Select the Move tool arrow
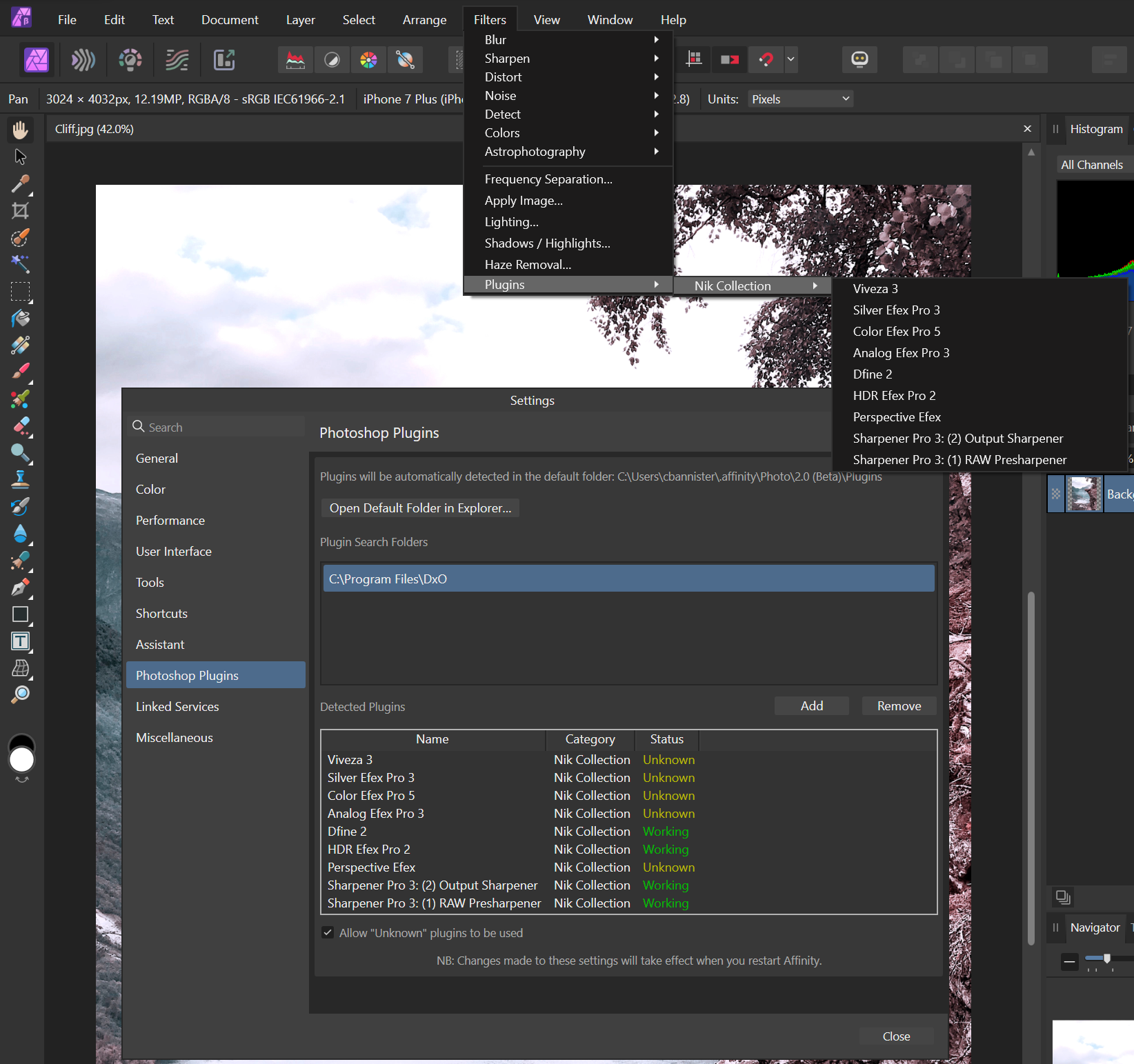 [21, 157]
